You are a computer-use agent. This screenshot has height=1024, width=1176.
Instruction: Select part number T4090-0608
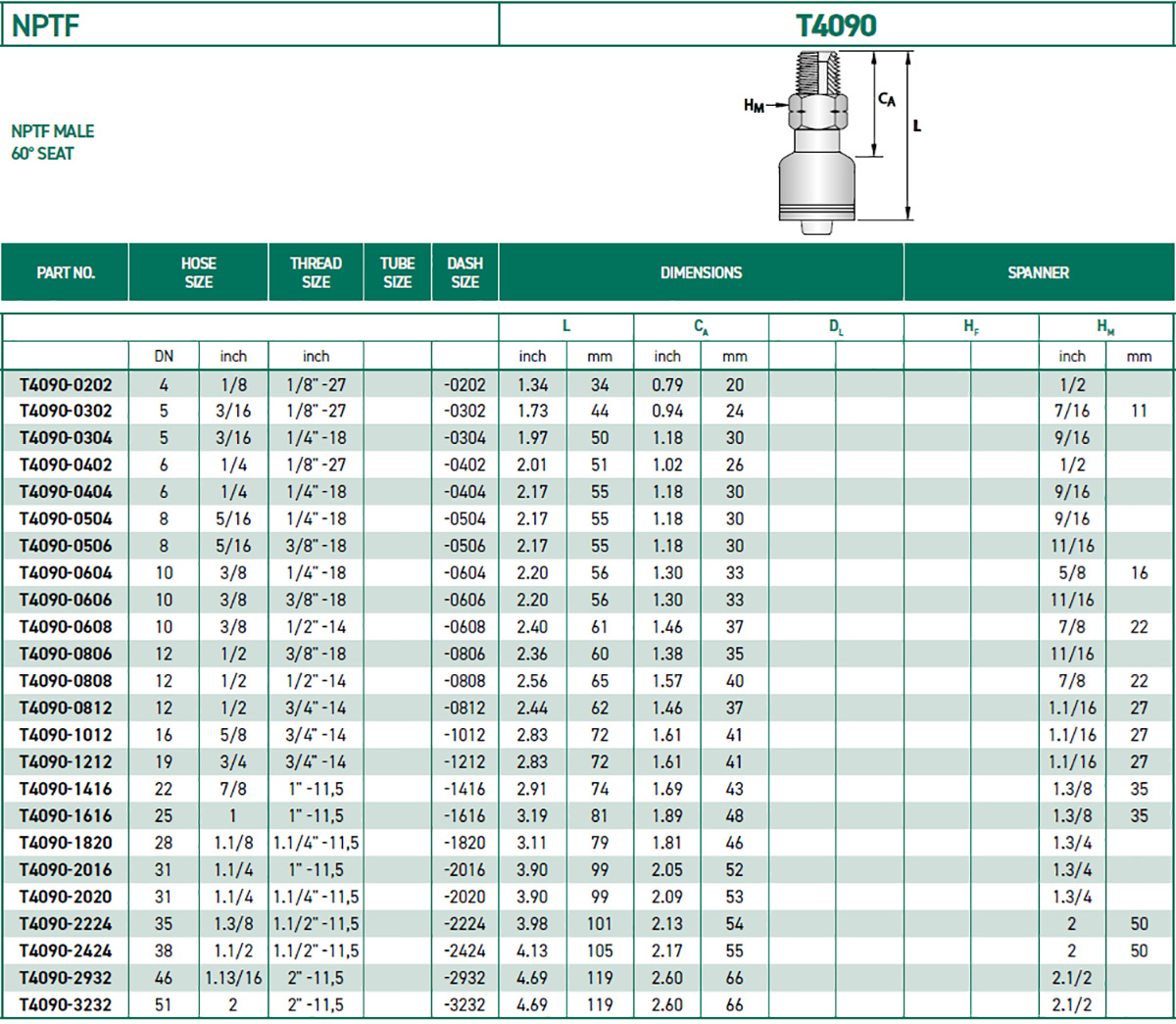tap(66, 627)
